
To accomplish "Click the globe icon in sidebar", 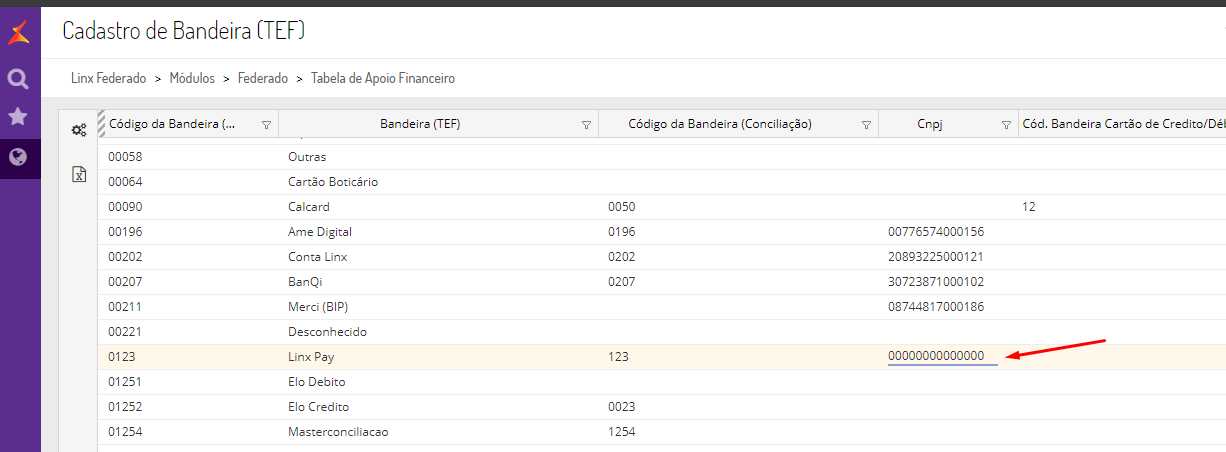I will pos(18,157).
